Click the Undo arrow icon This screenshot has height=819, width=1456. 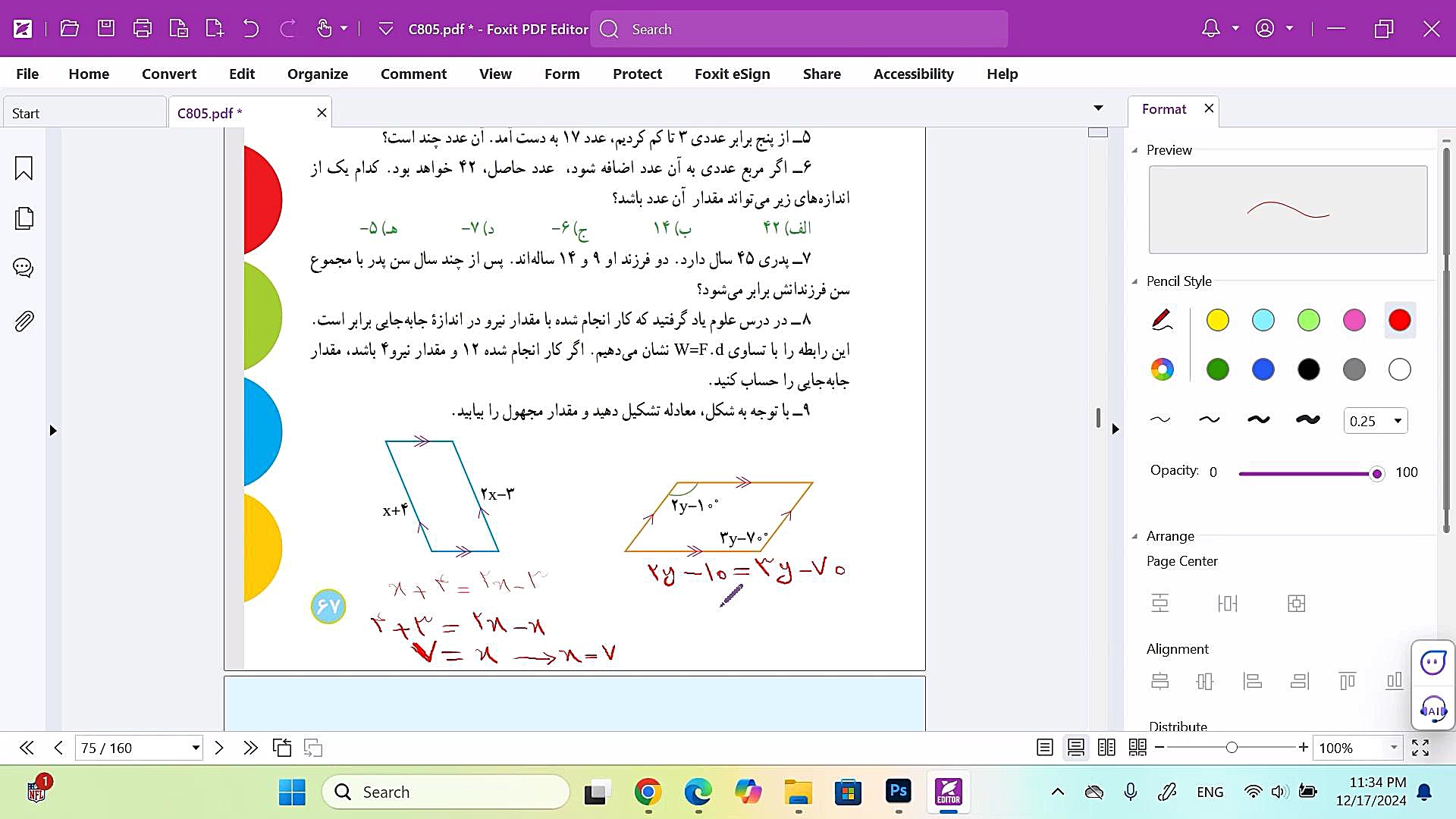coord(251,29)
